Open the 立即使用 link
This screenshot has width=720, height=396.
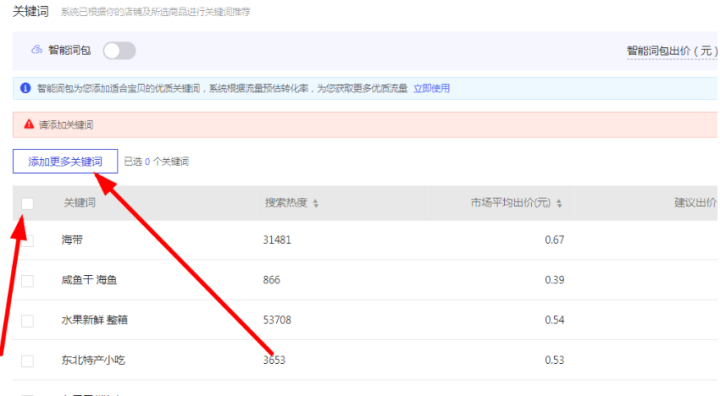[432, 88]
